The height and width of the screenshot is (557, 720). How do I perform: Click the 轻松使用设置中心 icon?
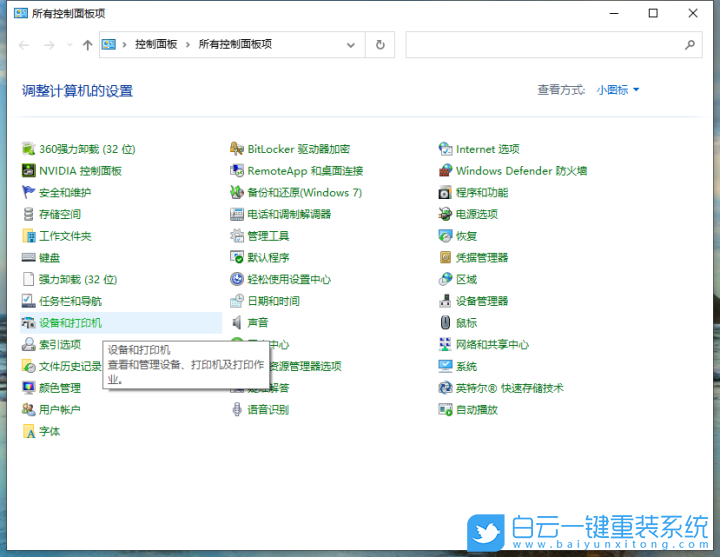coord(237,279)
